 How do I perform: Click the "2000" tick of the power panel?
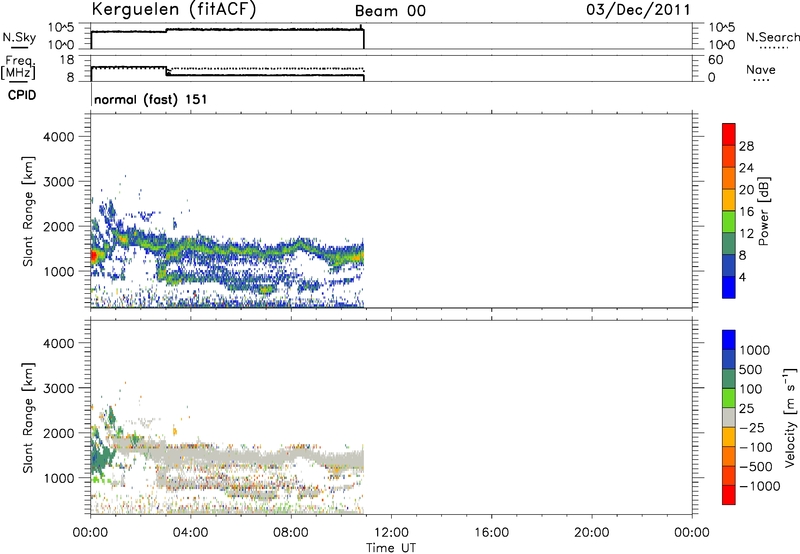[59, 226]
